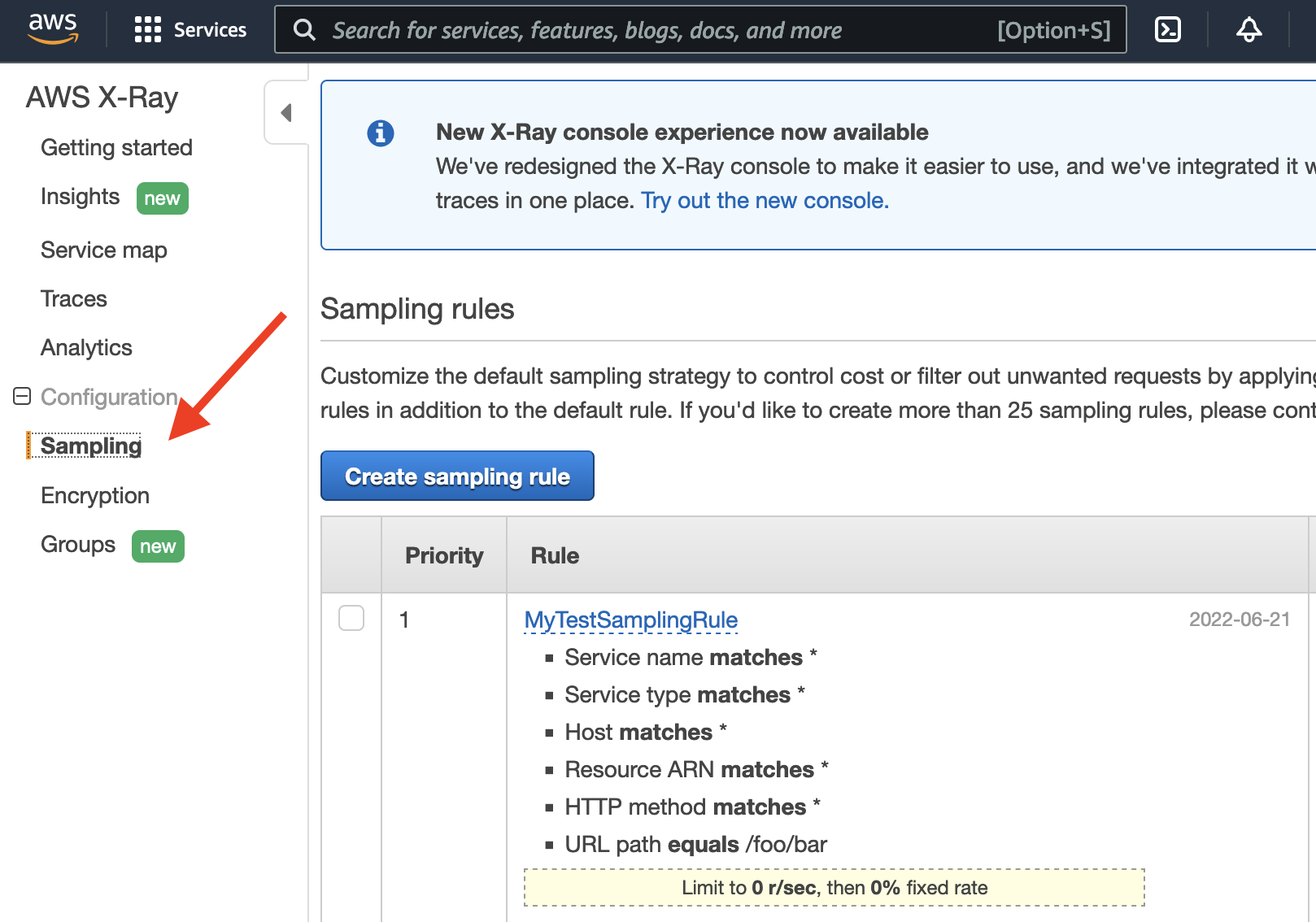Image resolution: width=1316 pixels, height=922 pixels.
Task: Click 'Resource ARN matches *' line
Action: 697,770
